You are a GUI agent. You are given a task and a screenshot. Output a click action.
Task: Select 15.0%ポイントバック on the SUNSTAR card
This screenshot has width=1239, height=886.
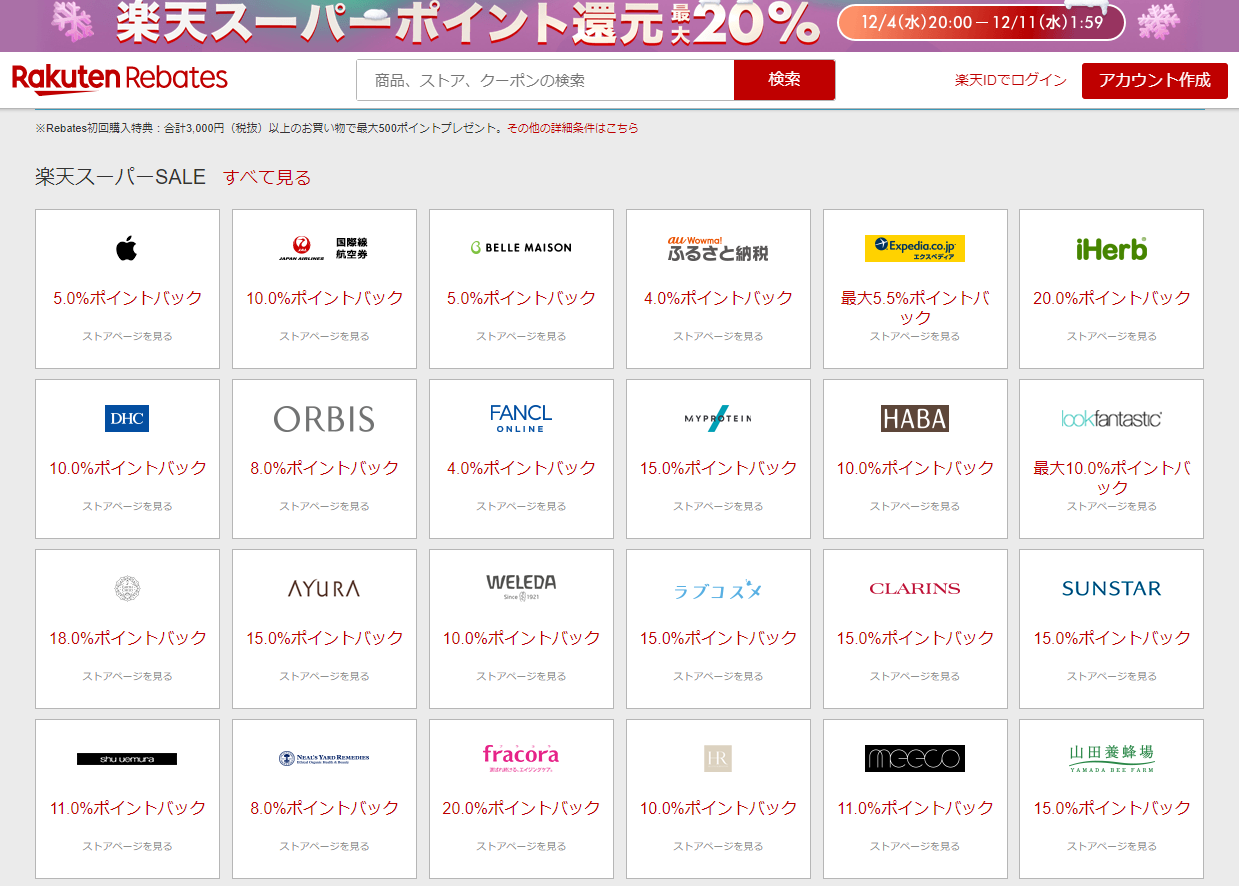[x=1112, y=638]
